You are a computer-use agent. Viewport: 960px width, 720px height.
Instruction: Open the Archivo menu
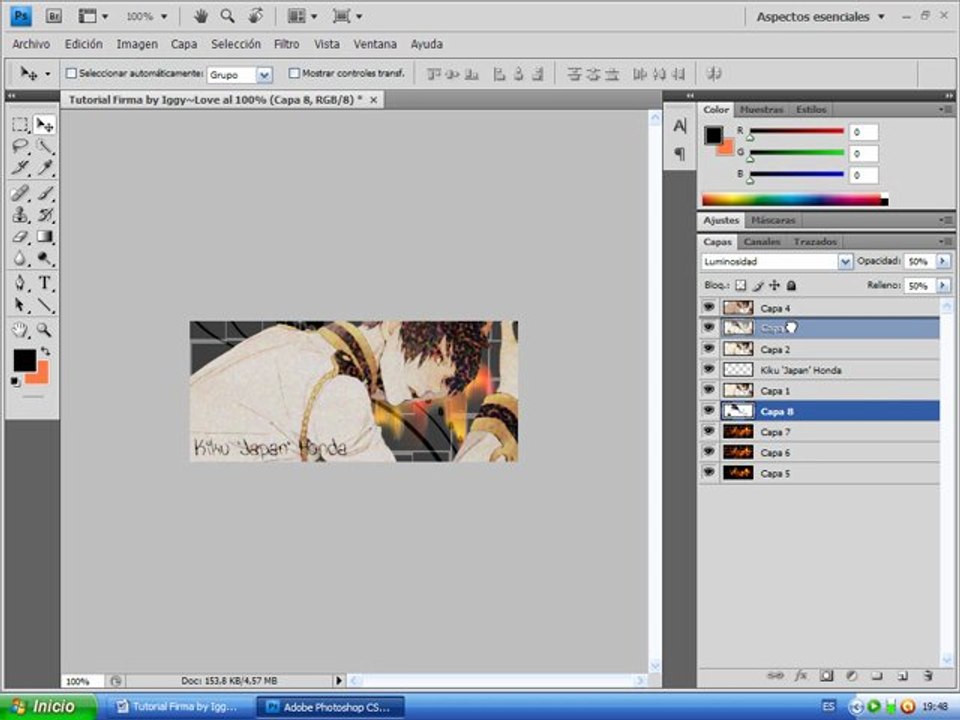tap(31, 44)
